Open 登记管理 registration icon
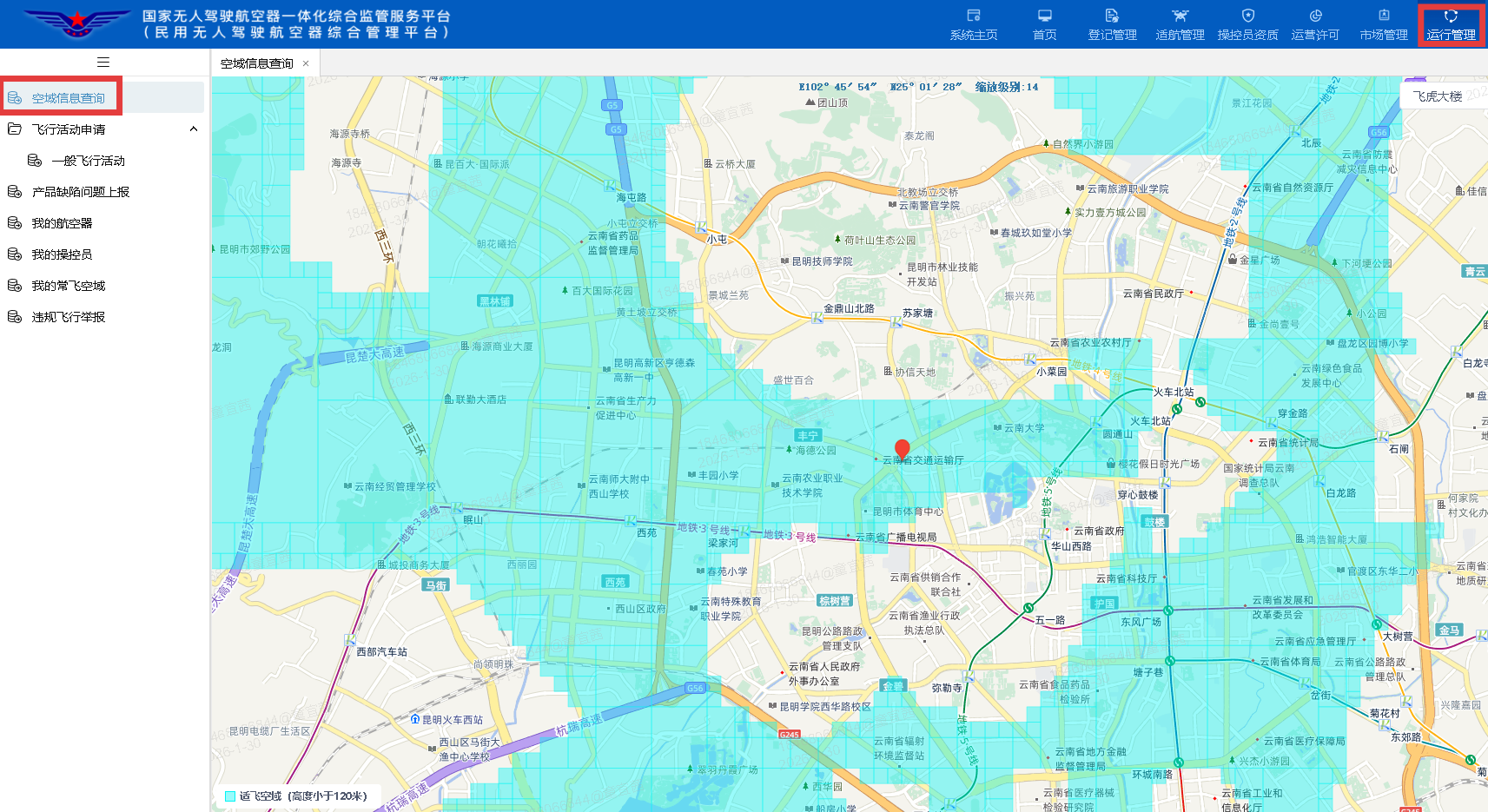 tap(1112, 16)
